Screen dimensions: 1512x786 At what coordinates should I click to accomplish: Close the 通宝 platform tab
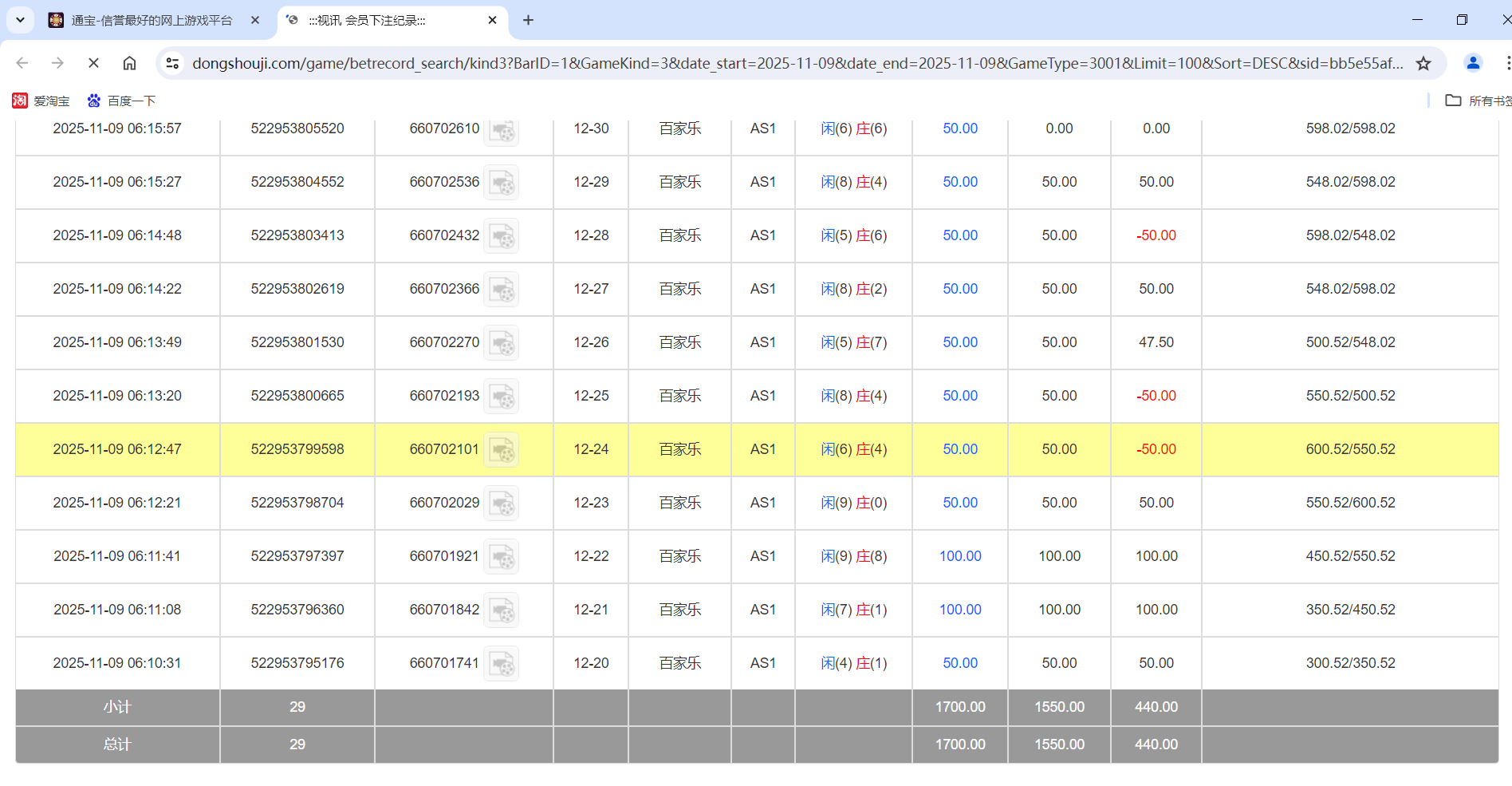point(255,20)
